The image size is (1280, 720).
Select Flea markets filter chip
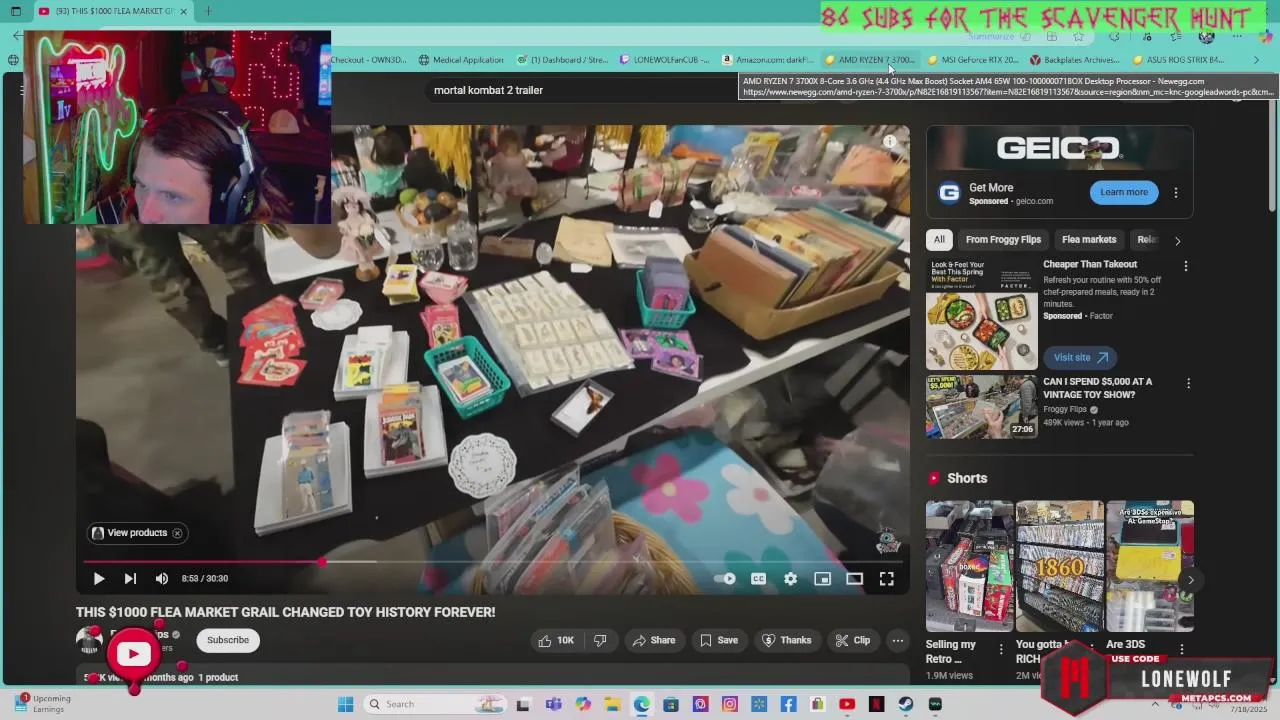(1089, 240)
